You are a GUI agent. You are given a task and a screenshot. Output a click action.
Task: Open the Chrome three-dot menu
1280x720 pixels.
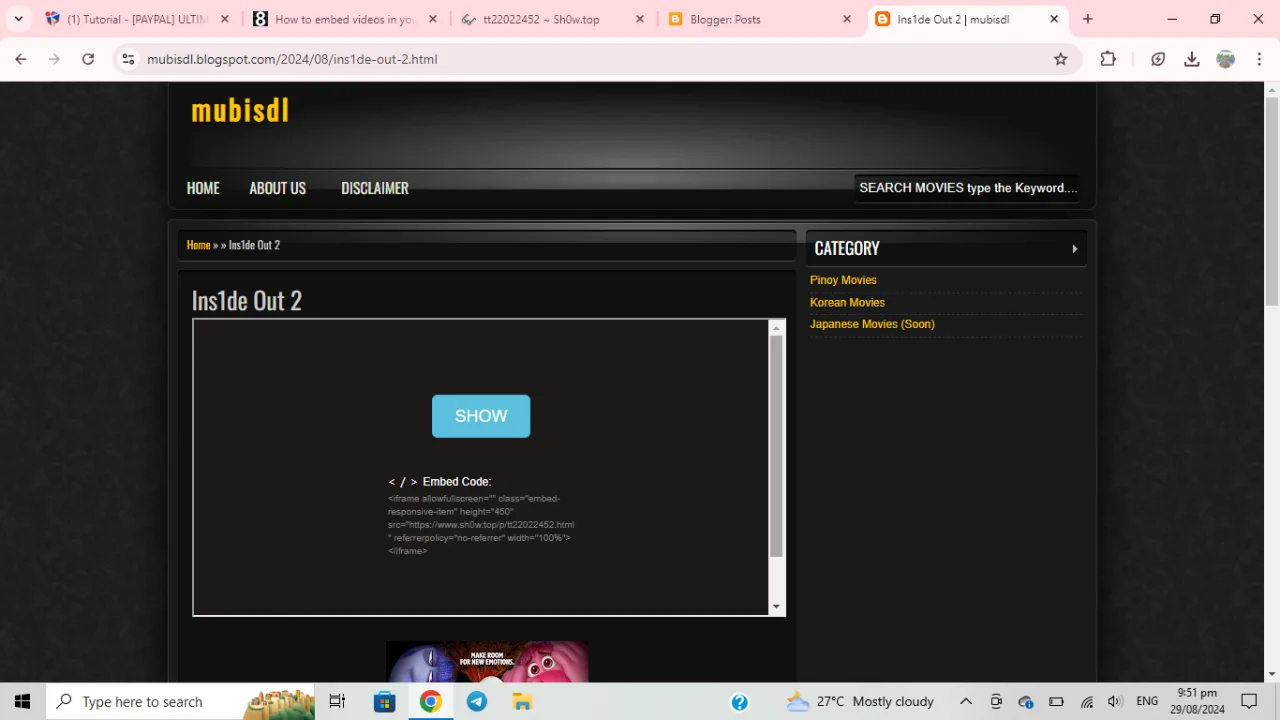pyautogui.click(x=1259, y=59)
